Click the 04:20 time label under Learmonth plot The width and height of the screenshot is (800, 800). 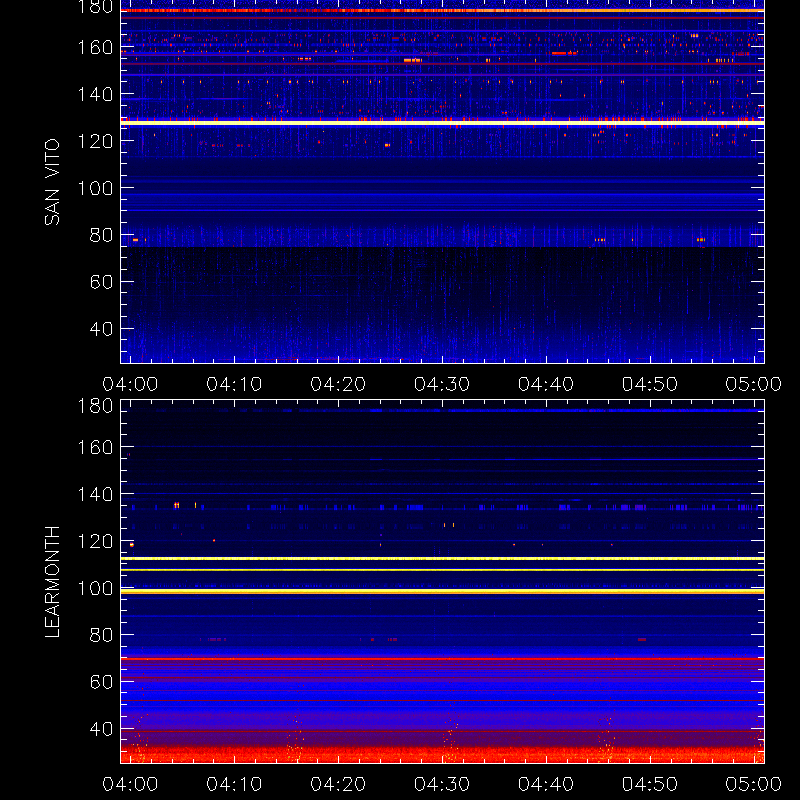click(x=338, y=784)
